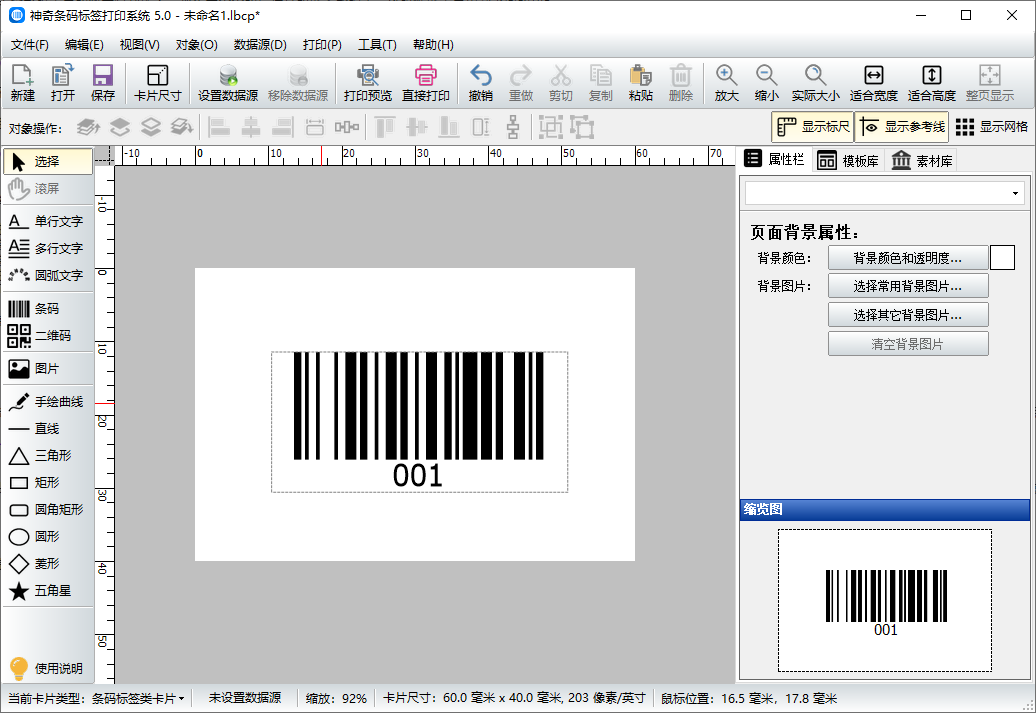
Task: Activate the 选择 selection arrow tool
Action: pos(48,161)
